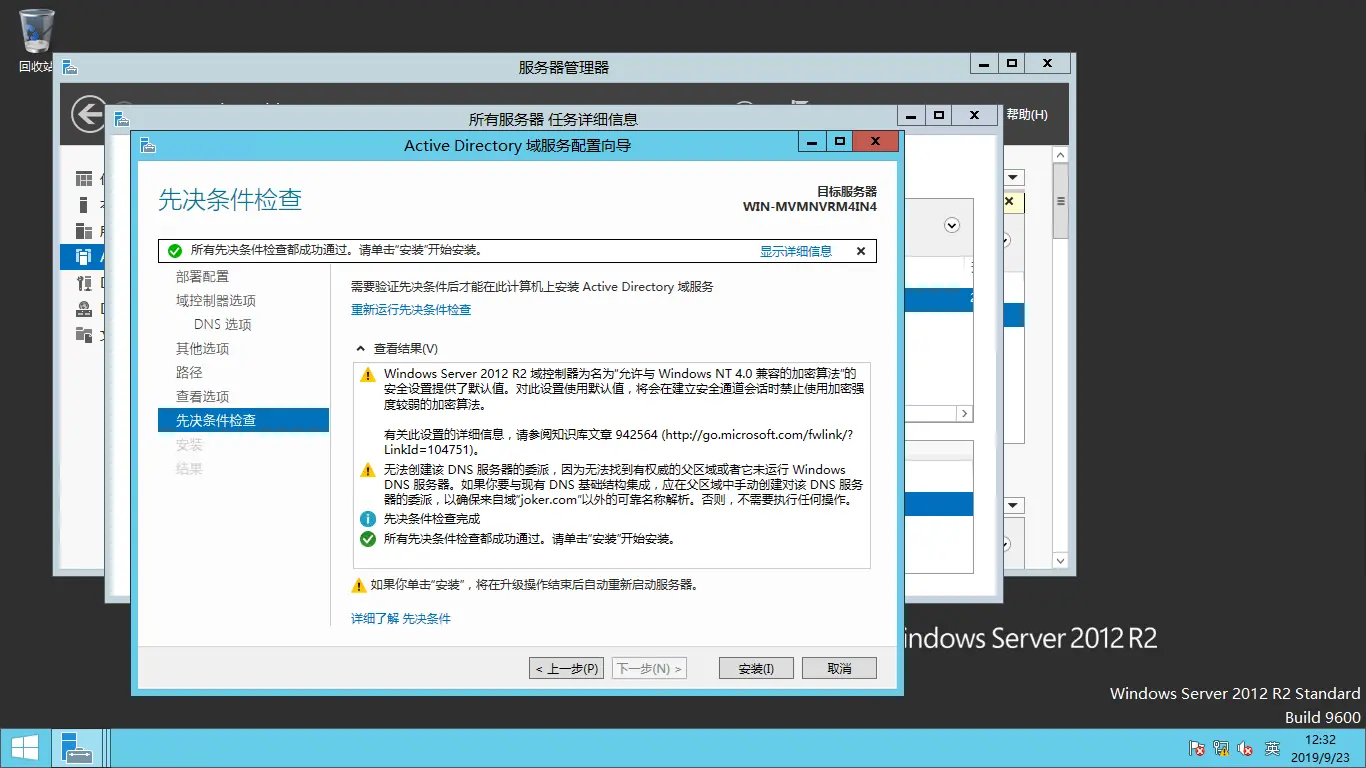The height and width of the screenshot is (768, 1366).
Task: Open the Action Center flag in system tray
Action: (x=1196, y=748)
